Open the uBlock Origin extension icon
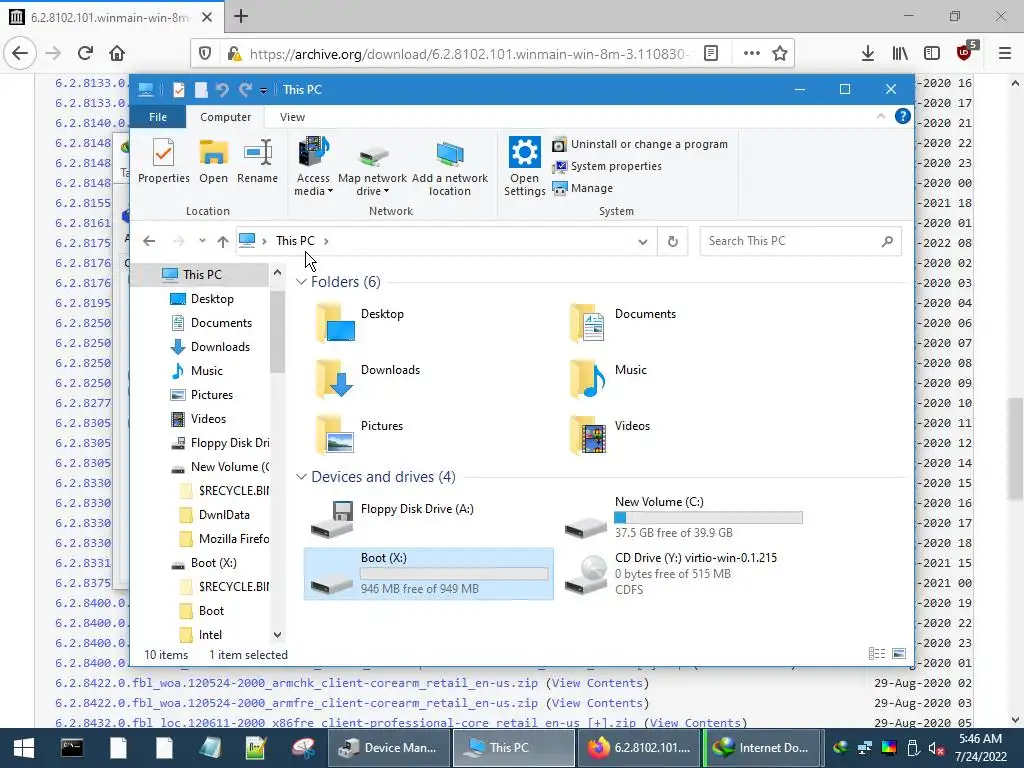 (965, 52)
